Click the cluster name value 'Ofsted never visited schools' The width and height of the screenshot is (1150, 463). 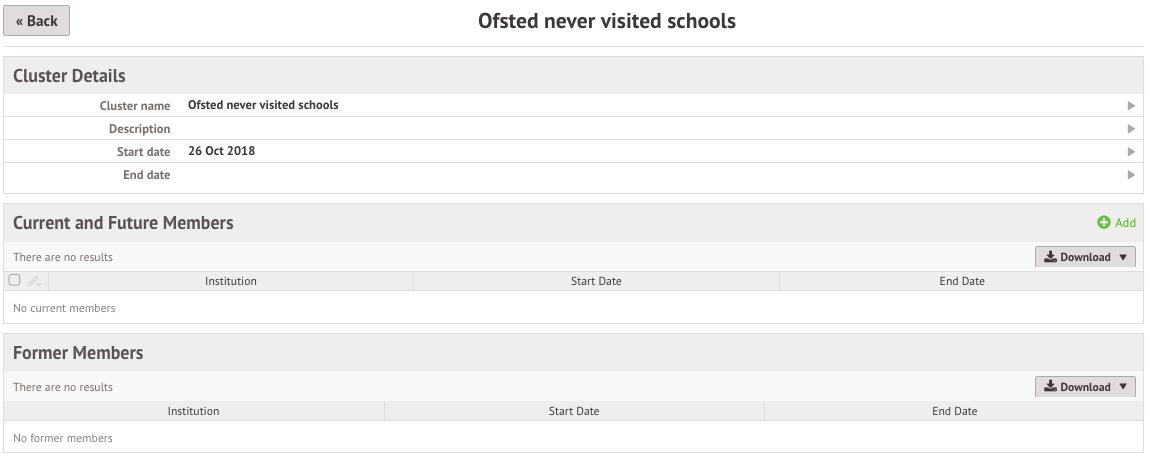(x=263, y=105)
